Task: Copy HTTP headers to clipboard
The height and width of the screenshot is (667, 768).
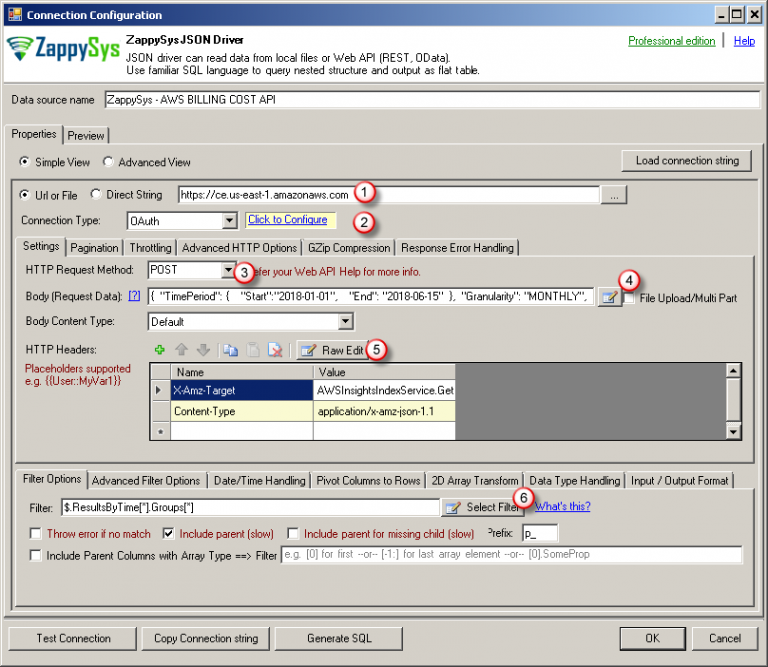Action: coord(229,350)
